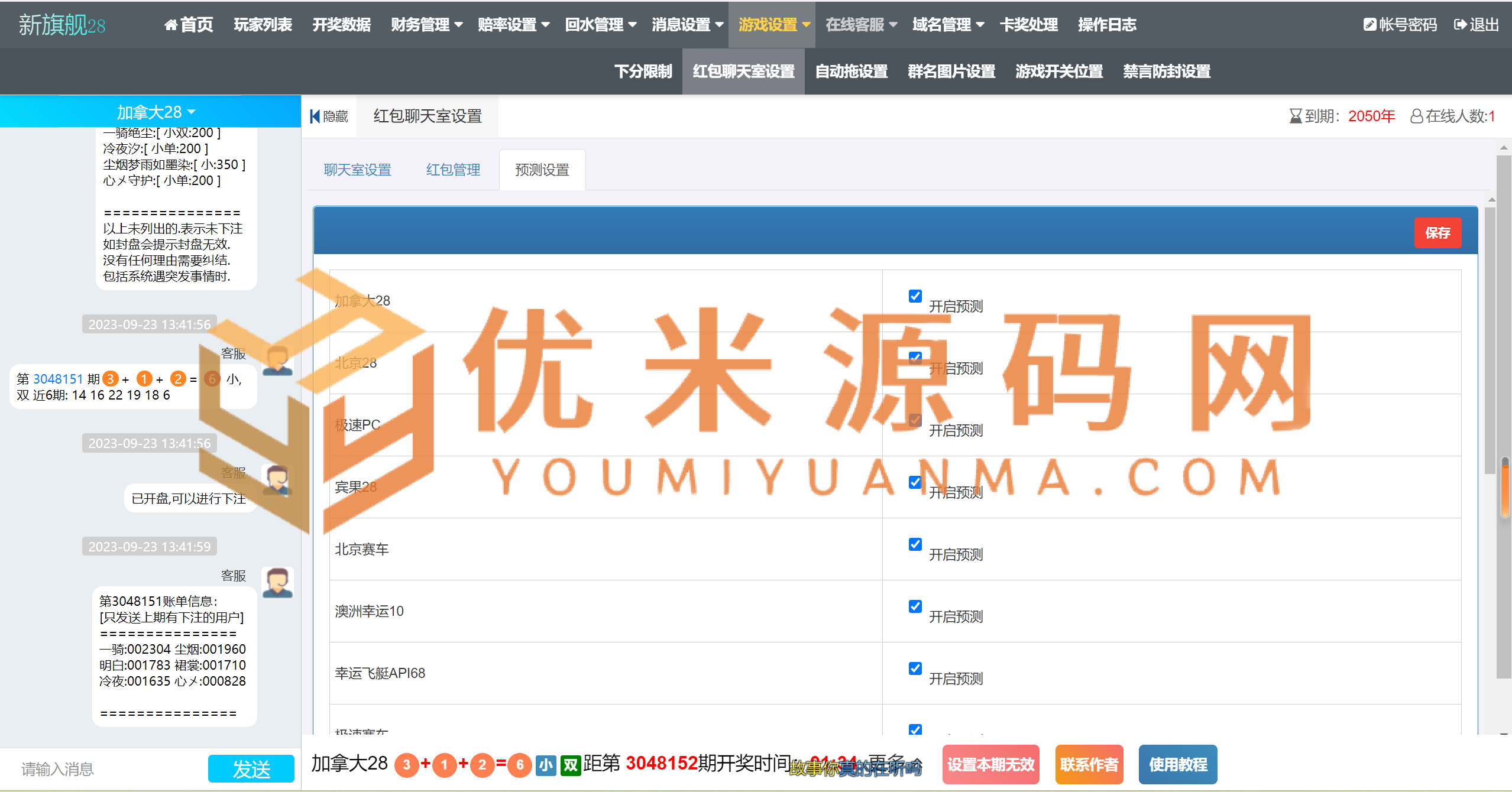The height and width of the screenshot is (792, 1512).
Task: Open the 加拿大28 game selector dropdown
Action: (156, 112)
